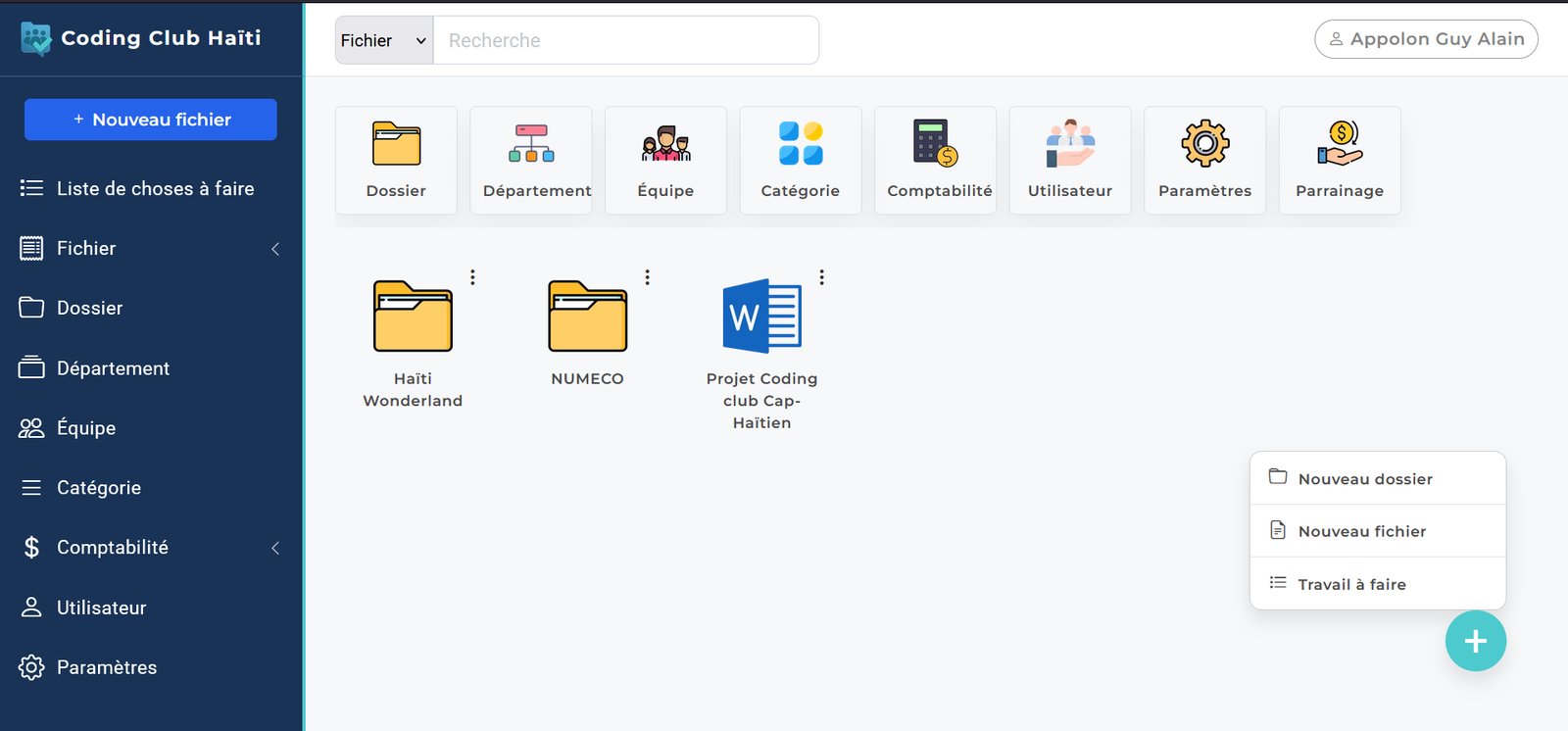1568x731 pixels.
Task: Click the teal floating plus button
Action: (x=1475, y=641)
